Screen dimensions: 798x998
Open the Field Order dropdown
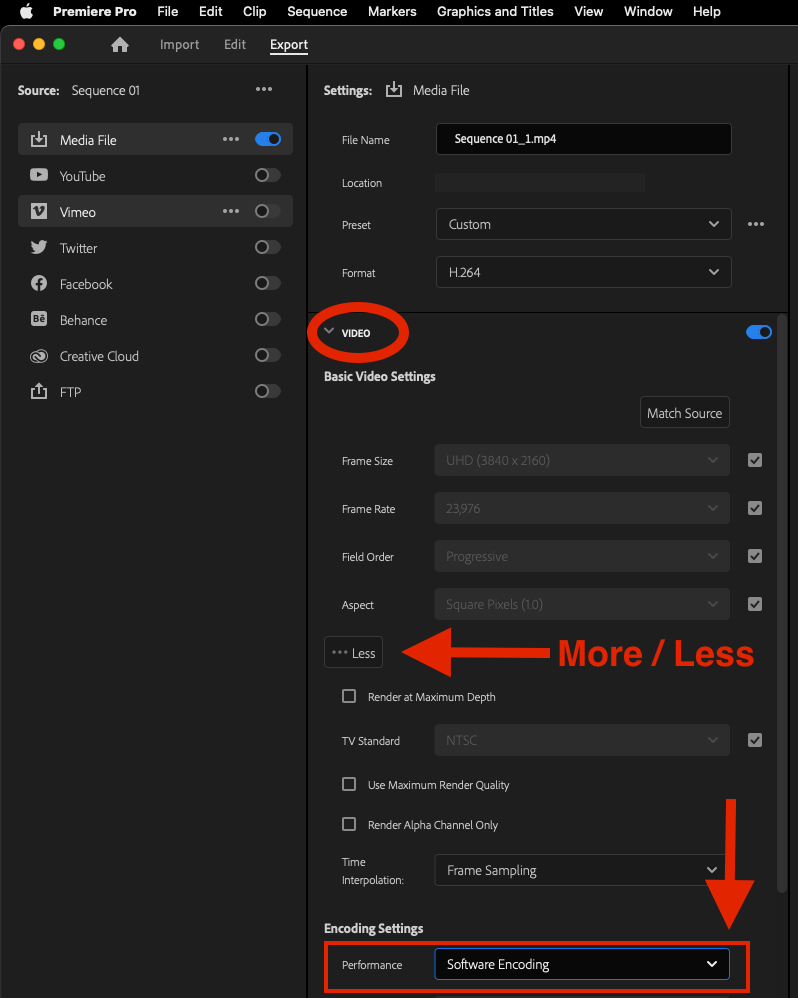tap(582, 556)
